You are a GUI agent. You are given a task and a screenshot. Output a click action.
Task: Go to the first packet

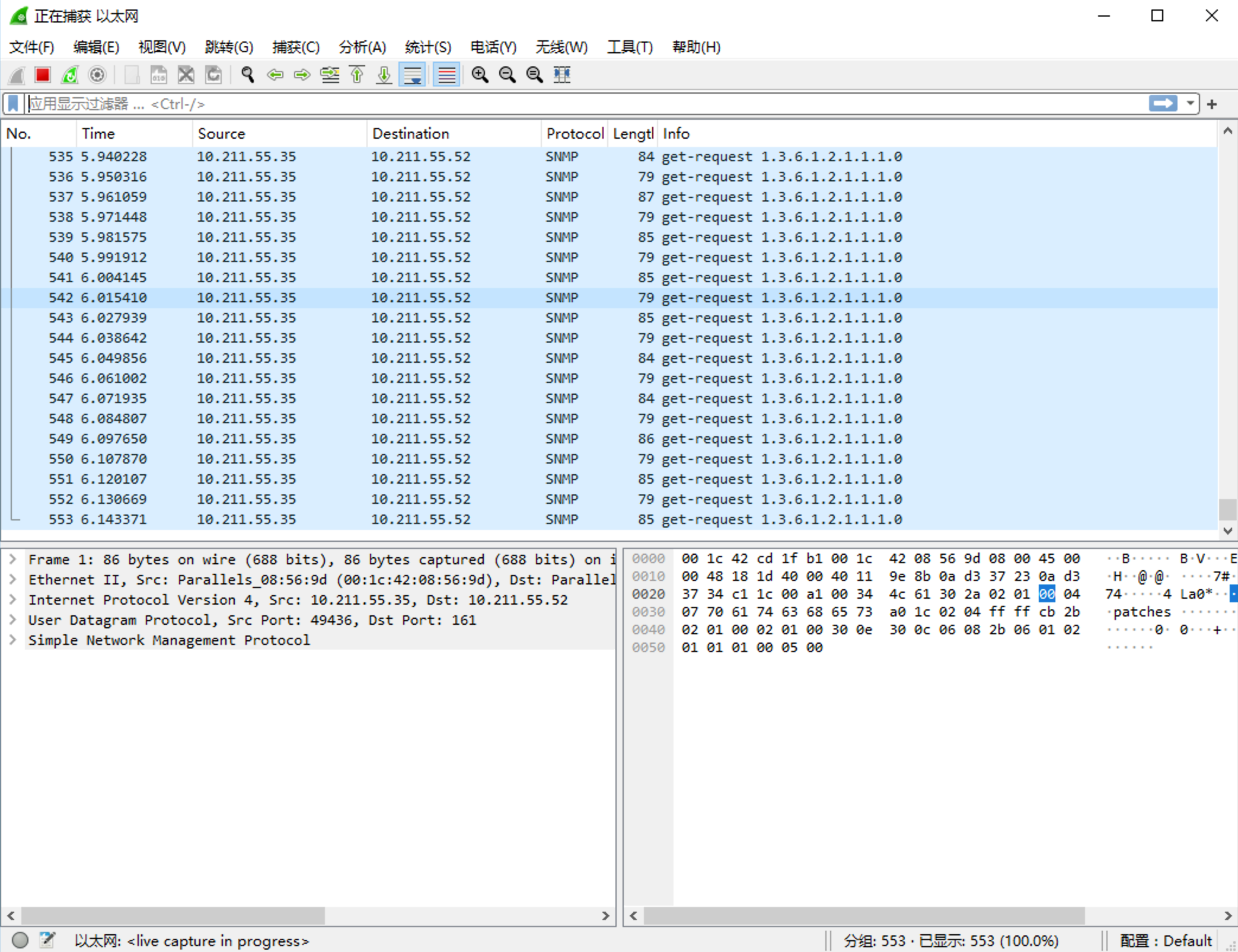click(357, 75)
